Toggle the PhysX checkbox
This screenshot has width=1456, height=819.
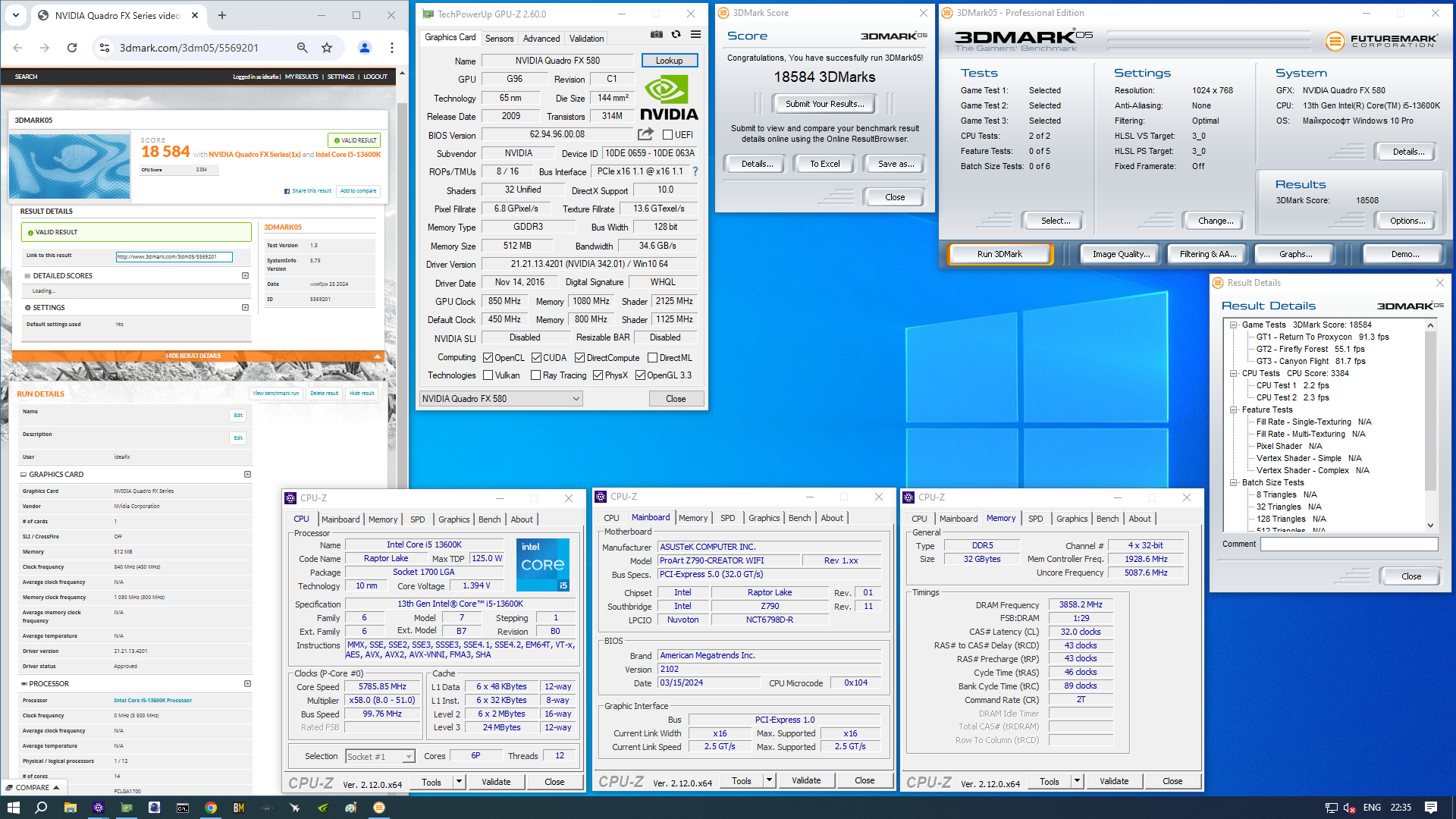click(x=598, y=375)
